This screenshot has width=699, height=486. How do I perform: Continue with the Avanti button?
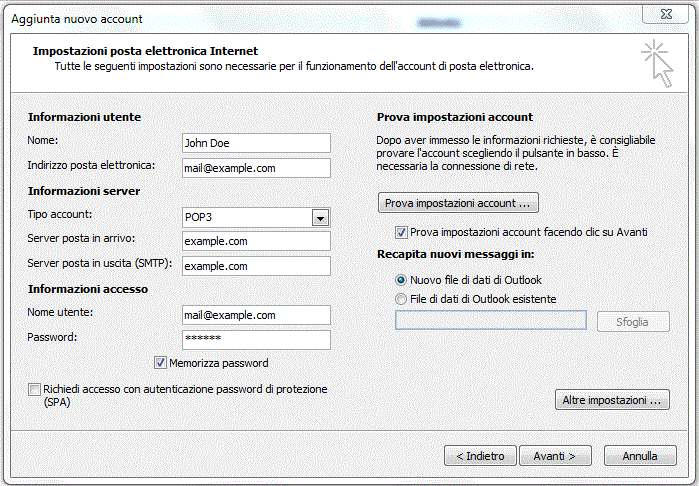[555, 456]
